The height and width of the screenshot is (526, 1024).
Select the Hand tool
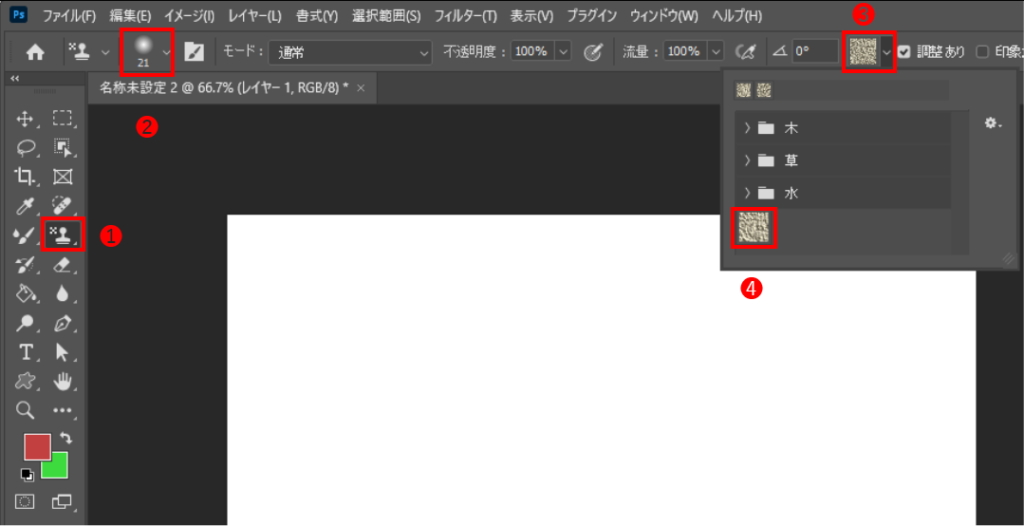coord(63,381)
